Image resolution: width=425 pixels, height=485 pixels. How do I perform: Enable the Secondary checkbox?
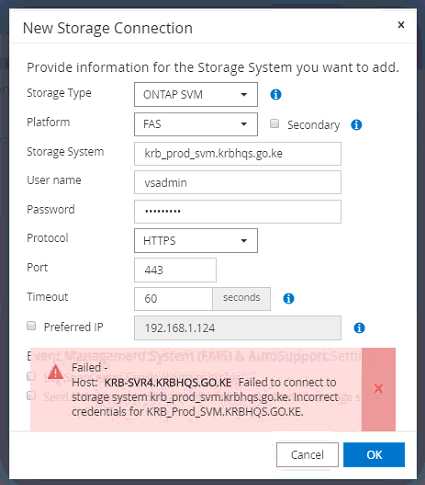274,124
